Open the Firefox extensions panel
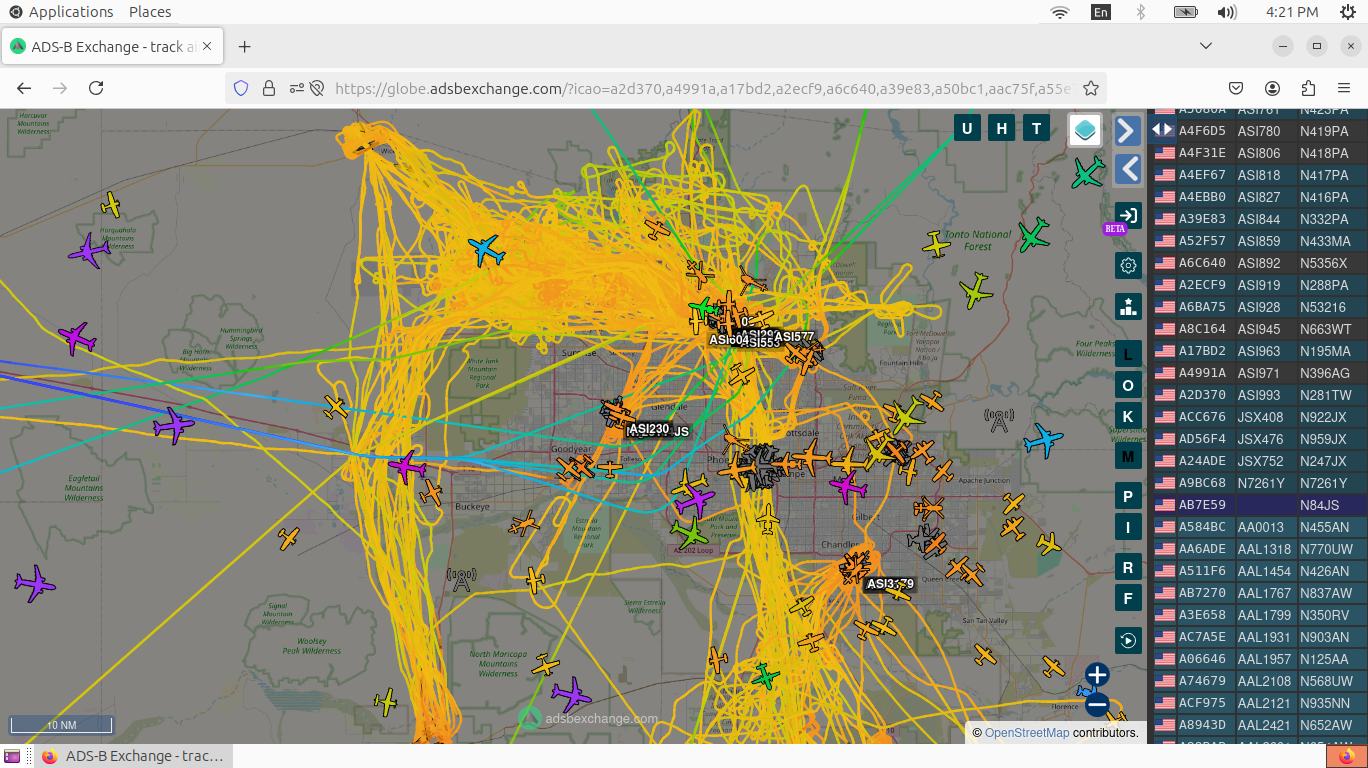 pyautogui.click(x=1308, y=88)
